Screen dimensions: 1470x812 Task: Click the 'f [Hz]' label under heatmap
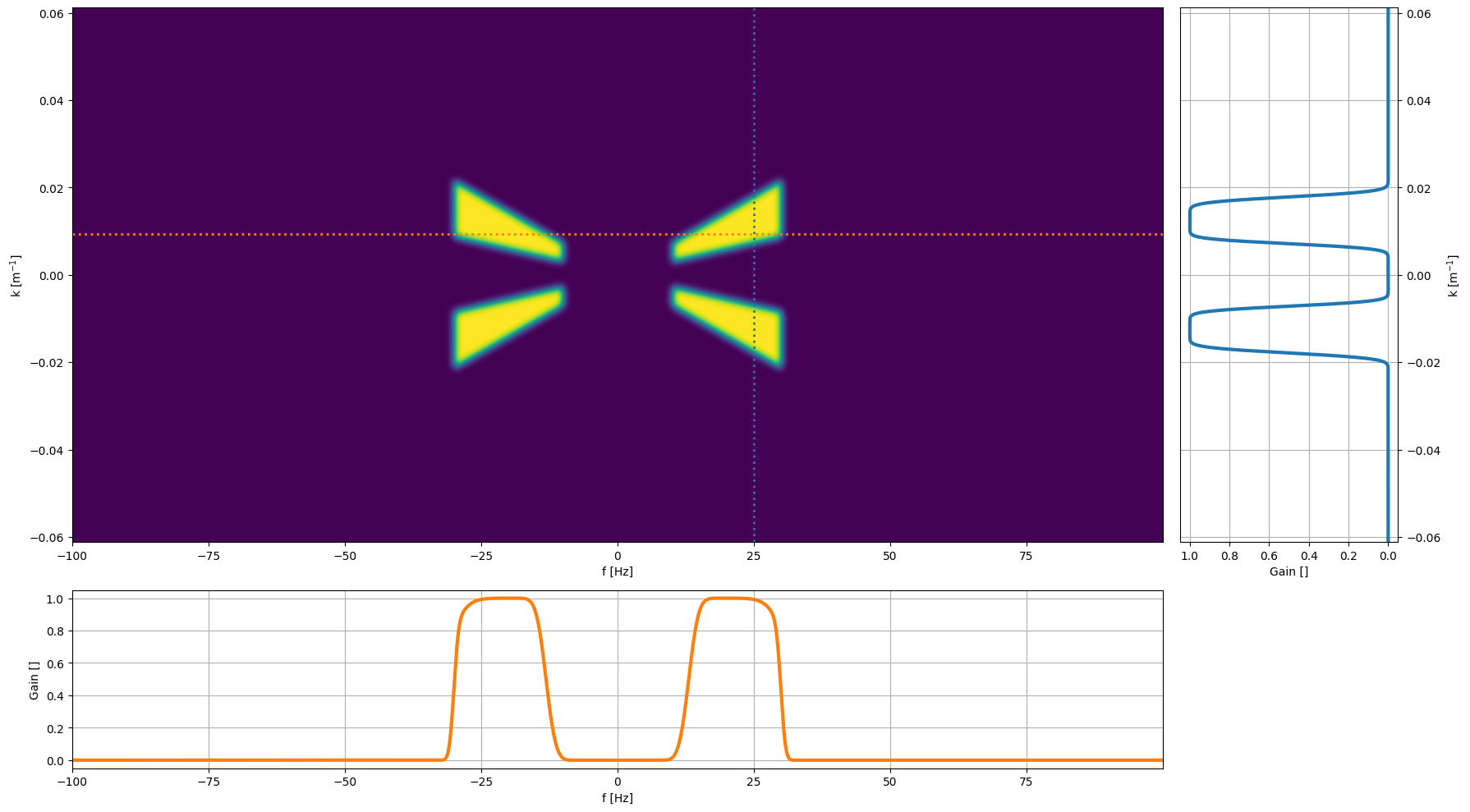(x=618, y=571)
